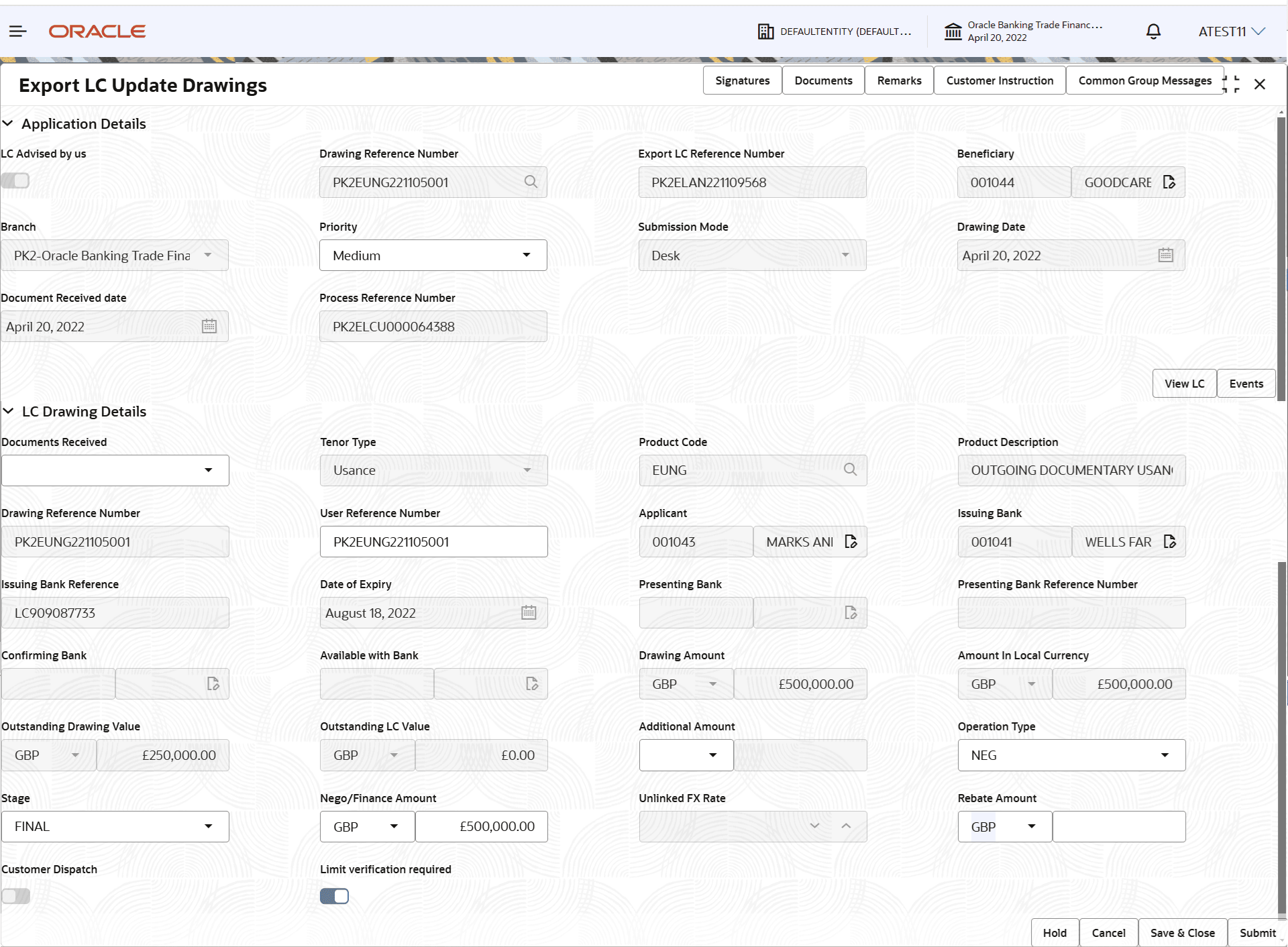
Task: Click the View LC button
Action: pos(1184,383)
